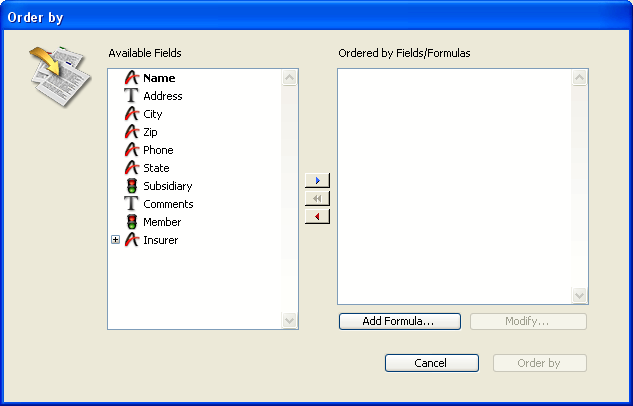Click the alpha icon beside State
Screen dimensions: 633x406
click(x=132, y=167)
